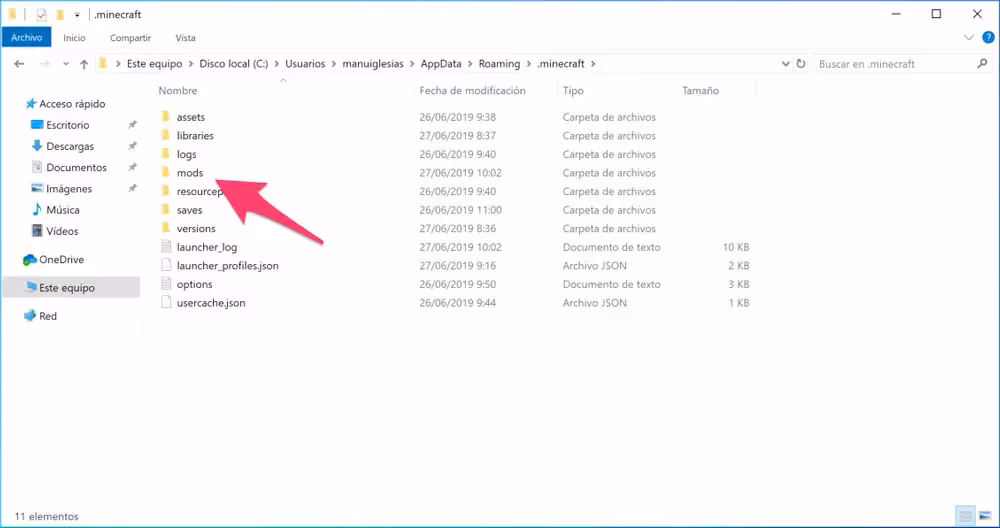Open recent locations dropdown arrow
This screenshot has height=528, width=1000.
point(66,64)
